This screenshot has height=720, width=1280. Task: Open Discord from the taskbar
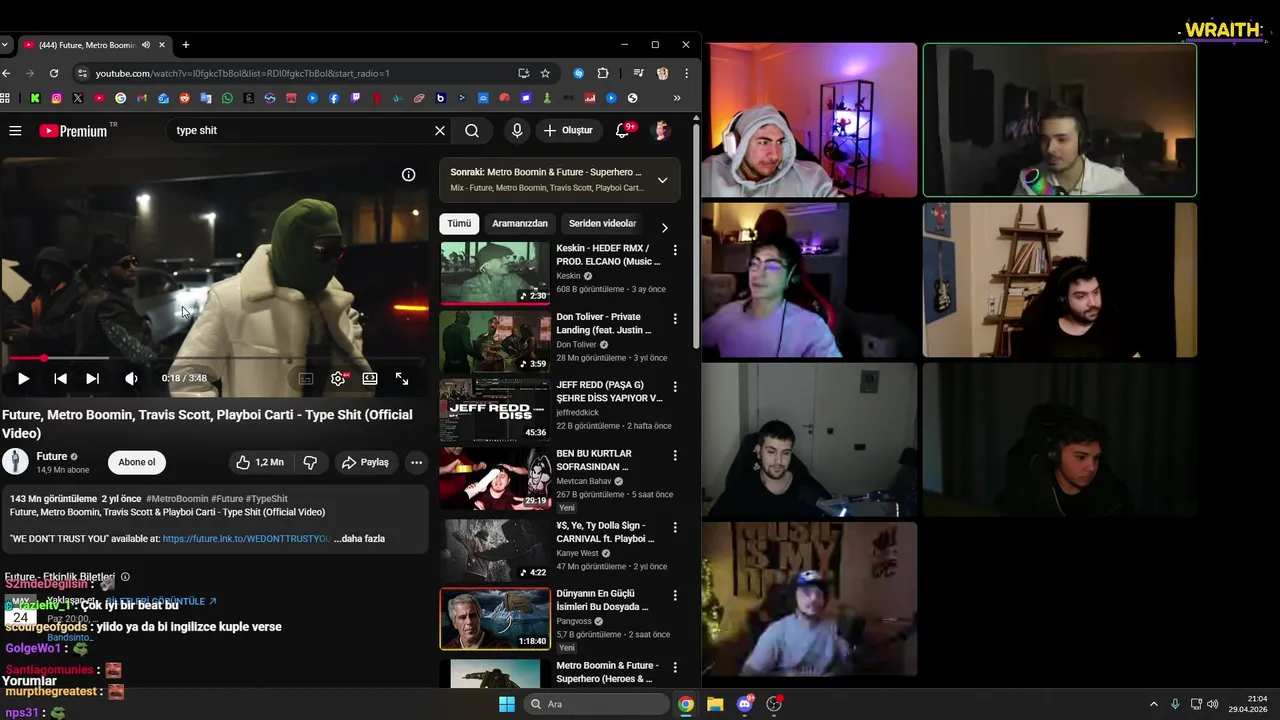[x=744, y=704]
